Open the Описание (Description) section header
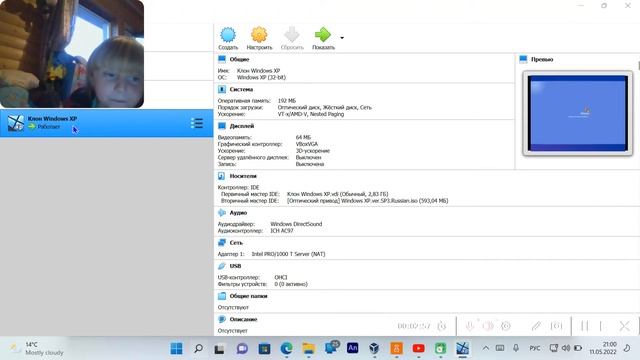Viewport: 640px width, 360px height. (243, 319)
